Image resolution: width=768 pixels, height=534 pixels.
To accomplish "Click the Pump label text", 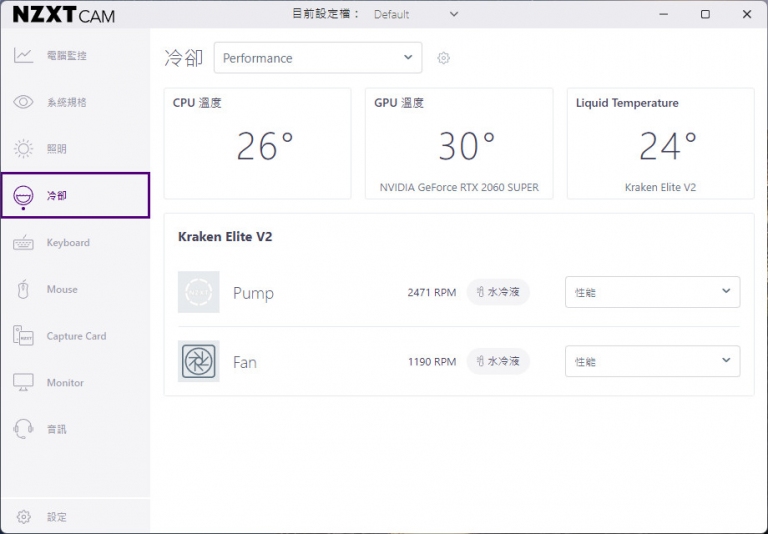I will (x=253, y=293).
